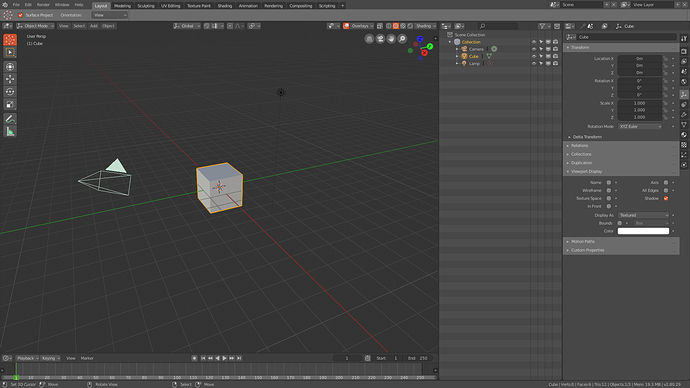Image resolution: width=690 pixels, height=388 pixels.
Task: Toggle the Surface Project checkbox
Action: click(x=20, y=15)
